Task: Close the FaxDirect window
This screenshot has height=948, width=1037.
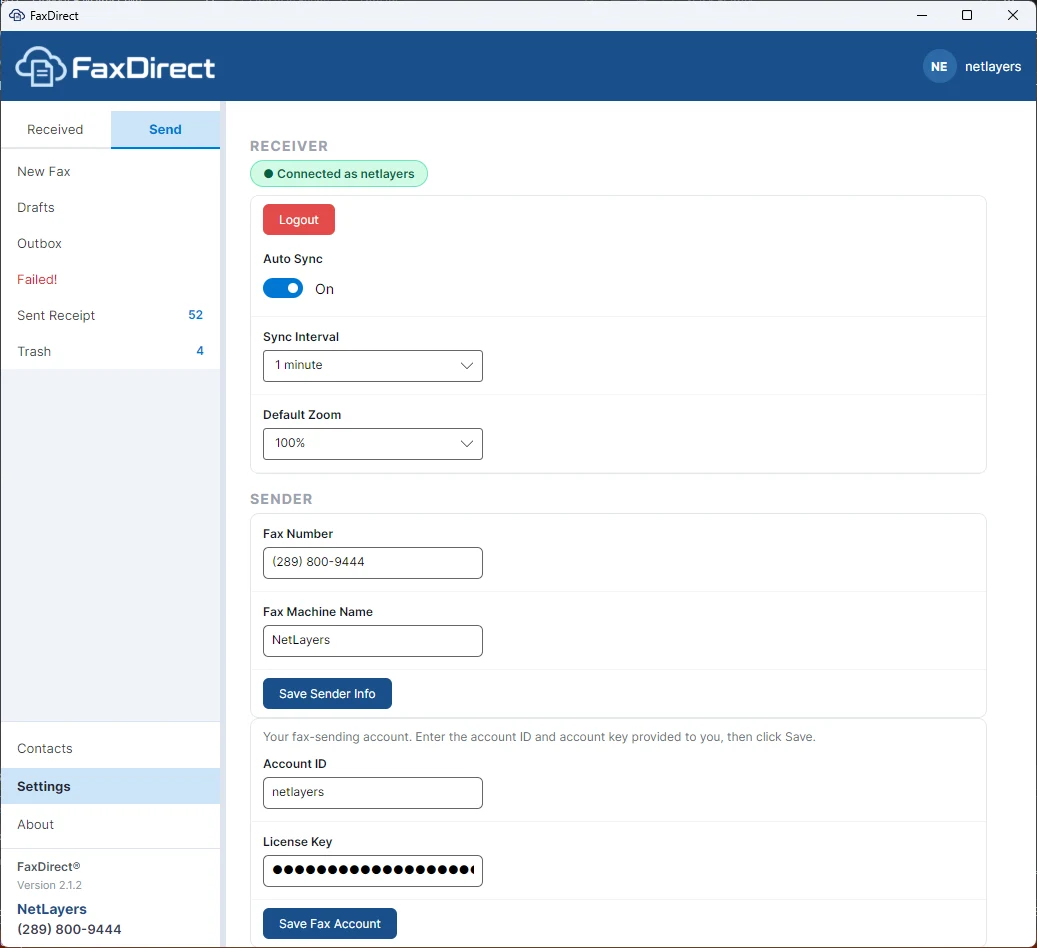Action: point(1013,15)
